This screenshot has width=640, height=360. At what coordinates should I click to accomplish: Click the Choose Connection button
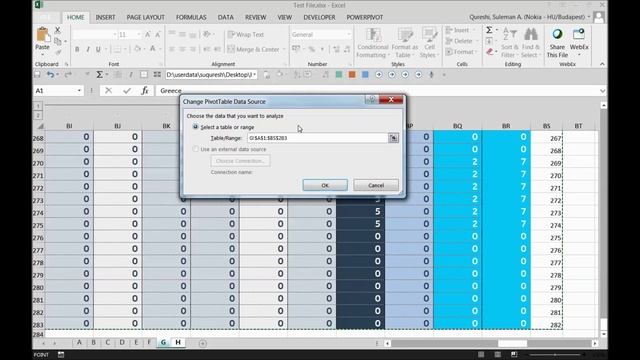240,161
